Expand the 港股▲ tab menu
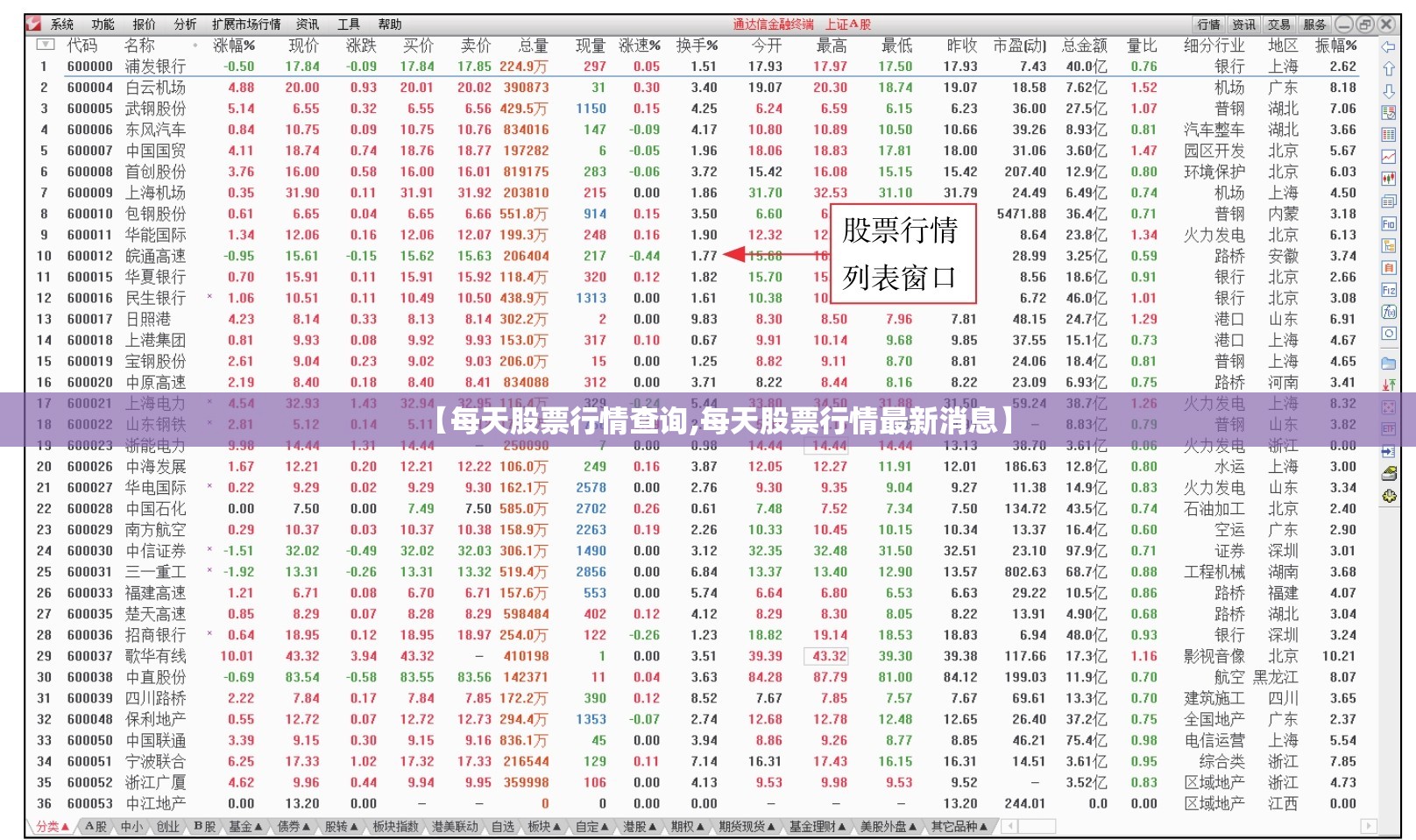Screen dimensions: 1416x840 639,826
